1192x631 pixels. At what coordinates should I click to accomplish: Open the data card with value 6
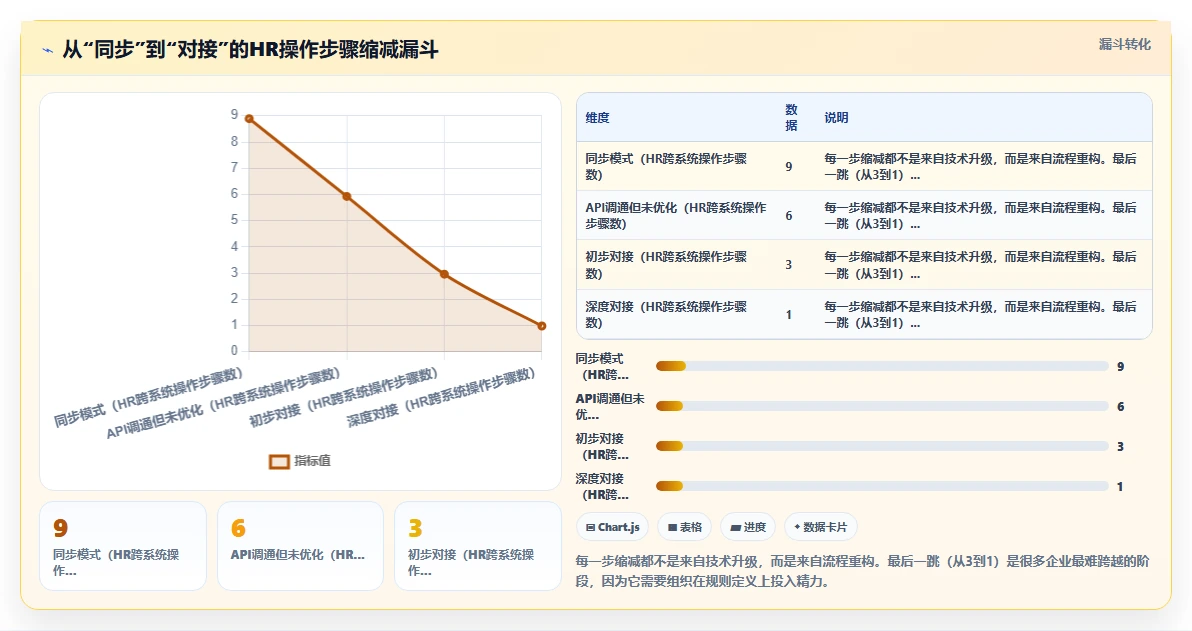coord(300,546)
